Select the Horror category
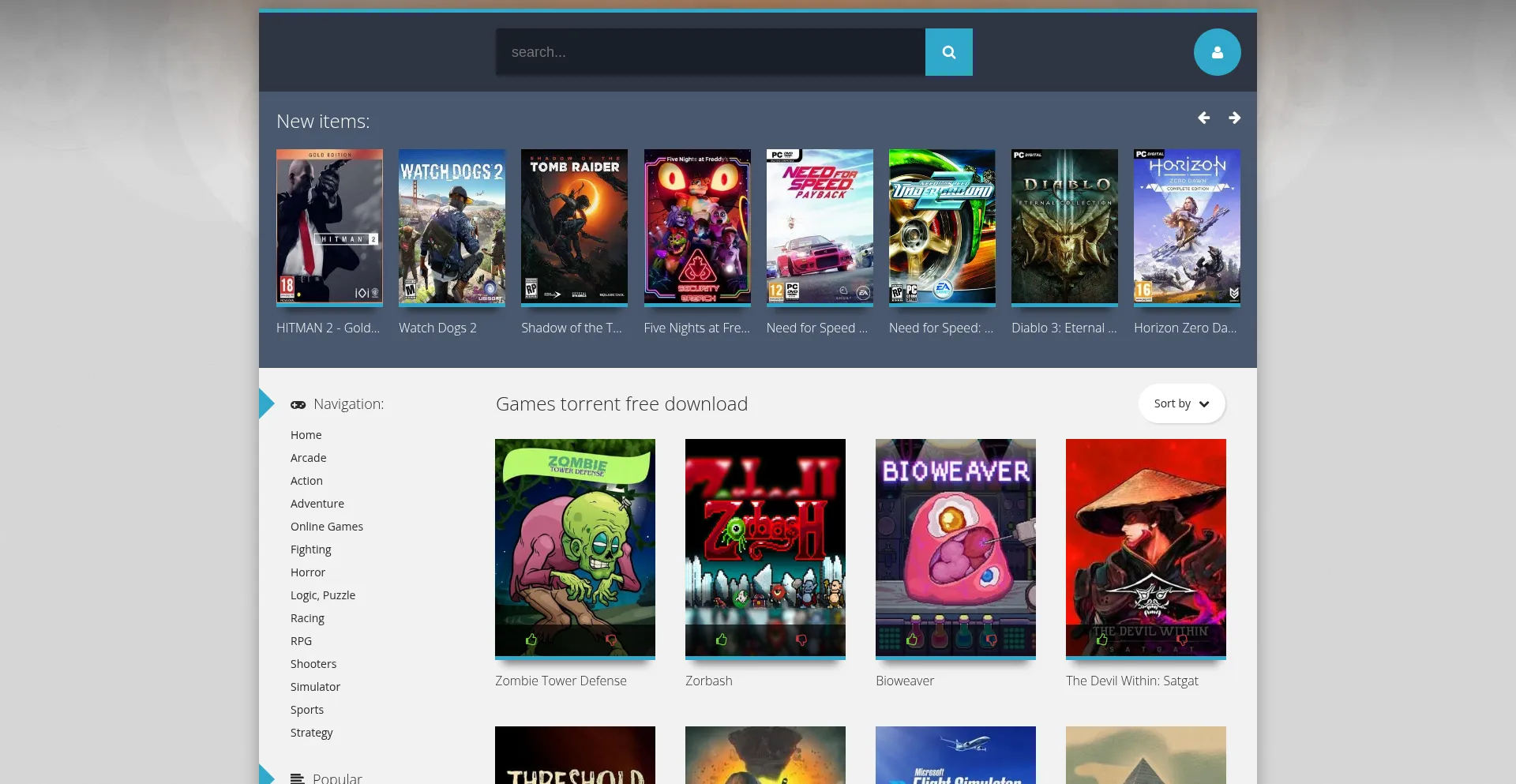Image resolution: width=1516 pixels, height=784 pixels. coord(308,572)
